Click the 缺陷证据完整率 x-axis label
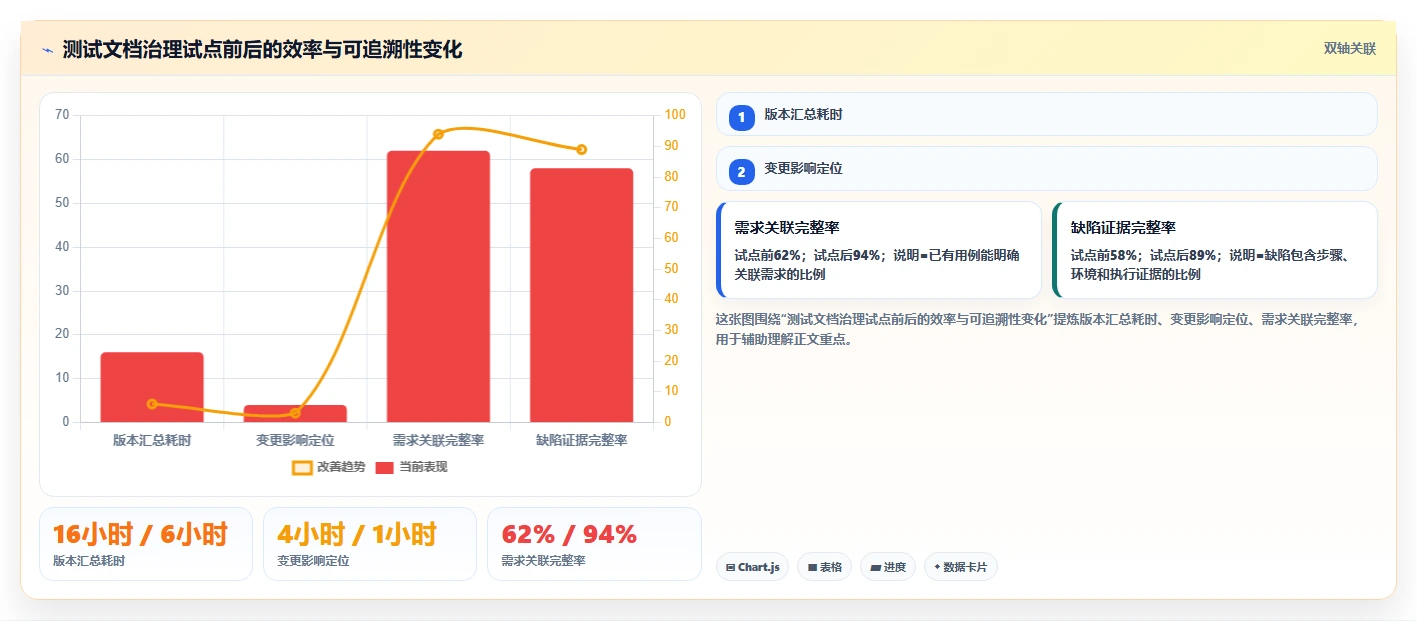 582,440
